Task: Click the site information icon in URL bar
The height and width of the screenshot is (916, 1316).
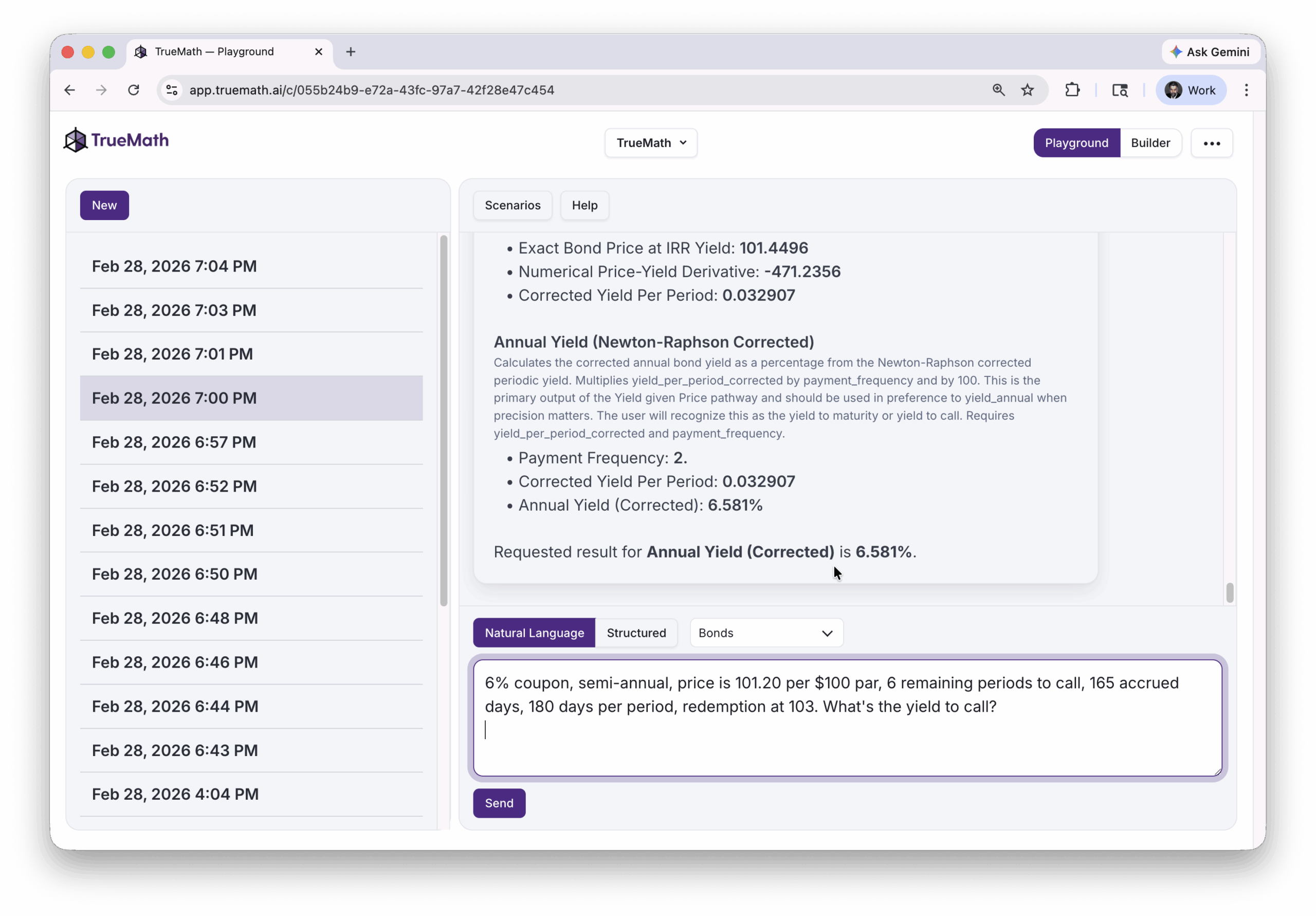Action: 172,90
